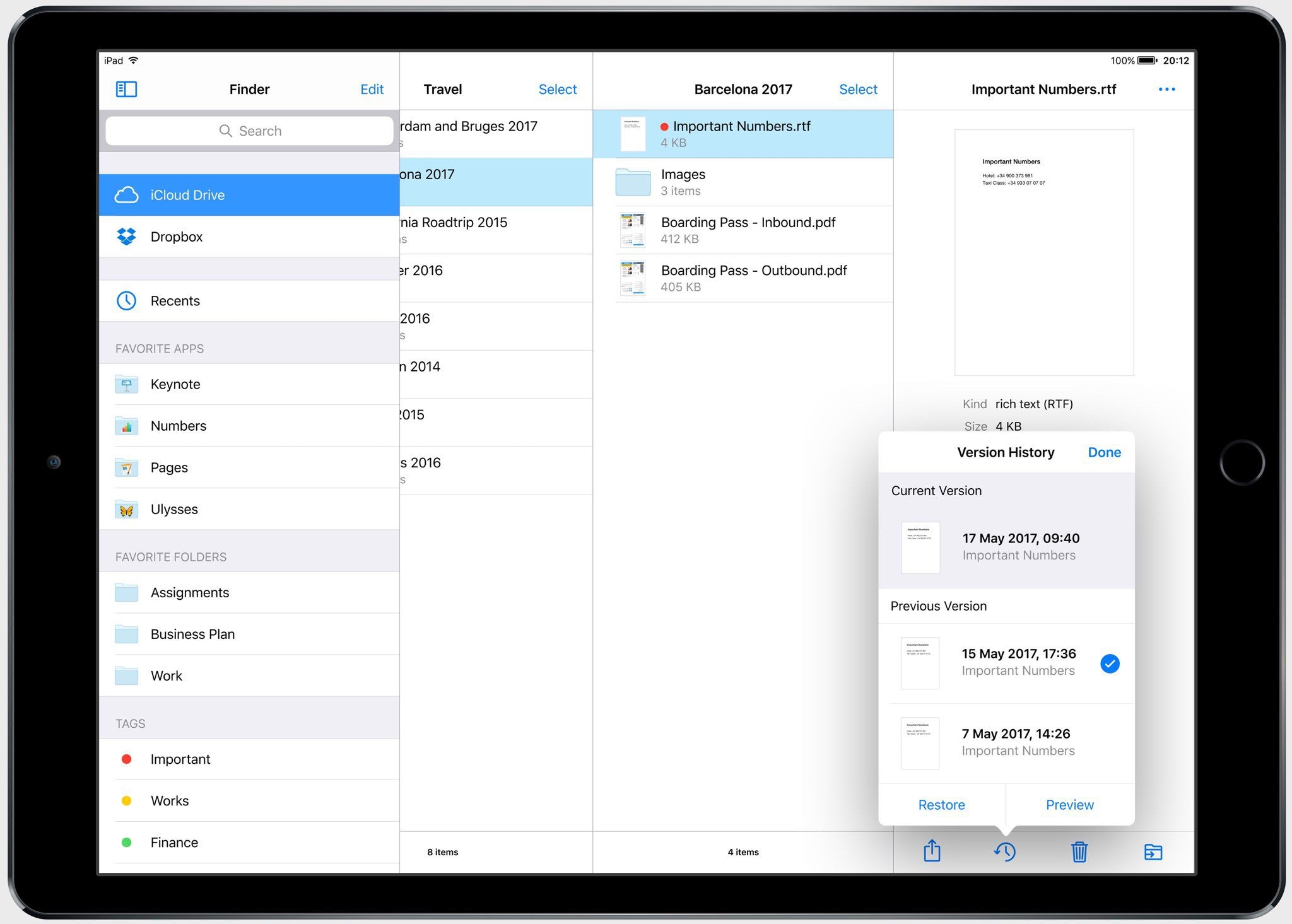Viewport: 1292px width, 924px height.
Task: Click the Recents clock icon
Action: [126, 300]
